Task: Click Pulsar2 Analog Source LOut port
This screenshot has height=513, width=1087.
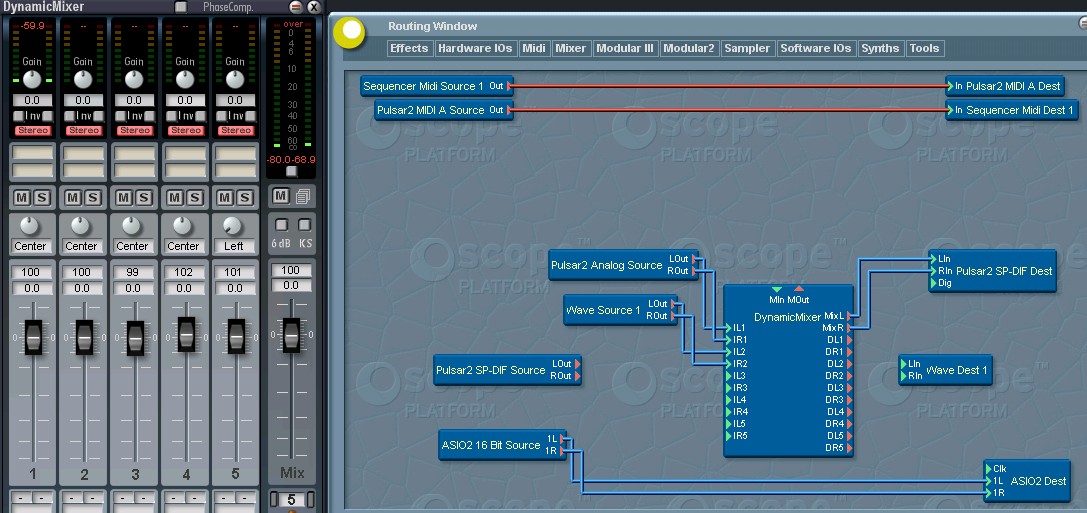Action: 694,259
